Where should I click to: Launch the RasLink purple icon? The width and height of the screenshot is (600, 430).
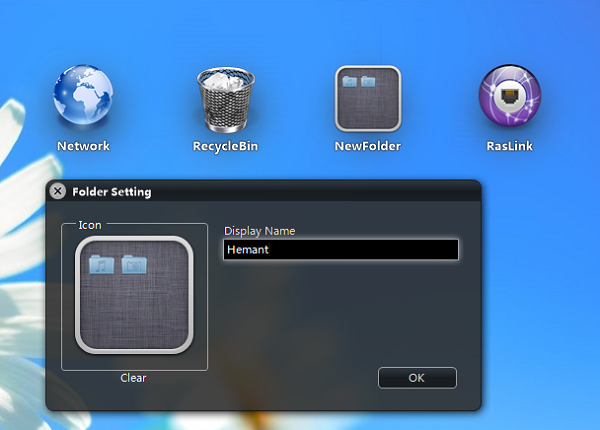511,98
